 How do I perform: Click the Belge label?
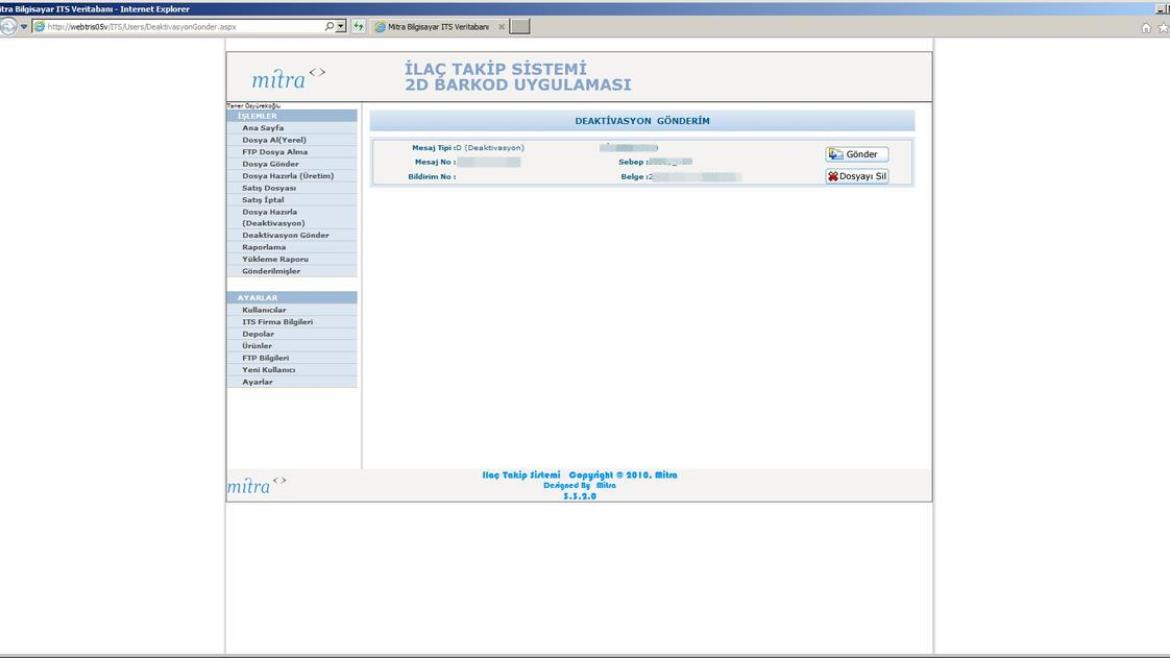[x=634, y=177]
